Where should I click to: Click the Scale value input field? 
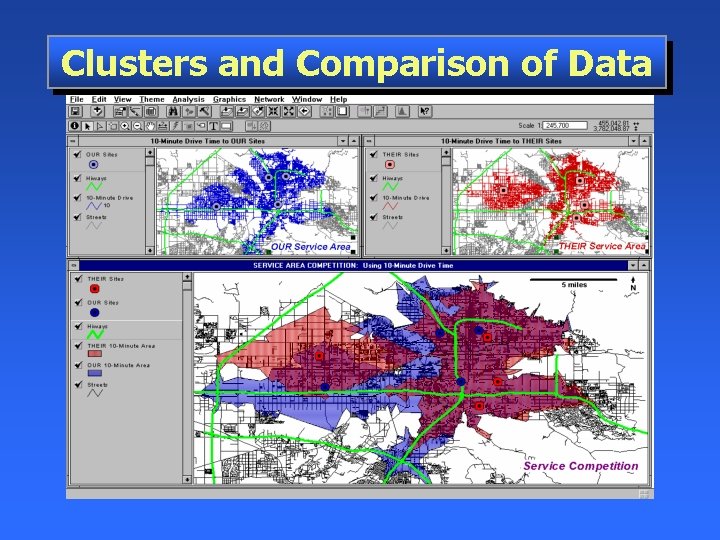point(565,125)
